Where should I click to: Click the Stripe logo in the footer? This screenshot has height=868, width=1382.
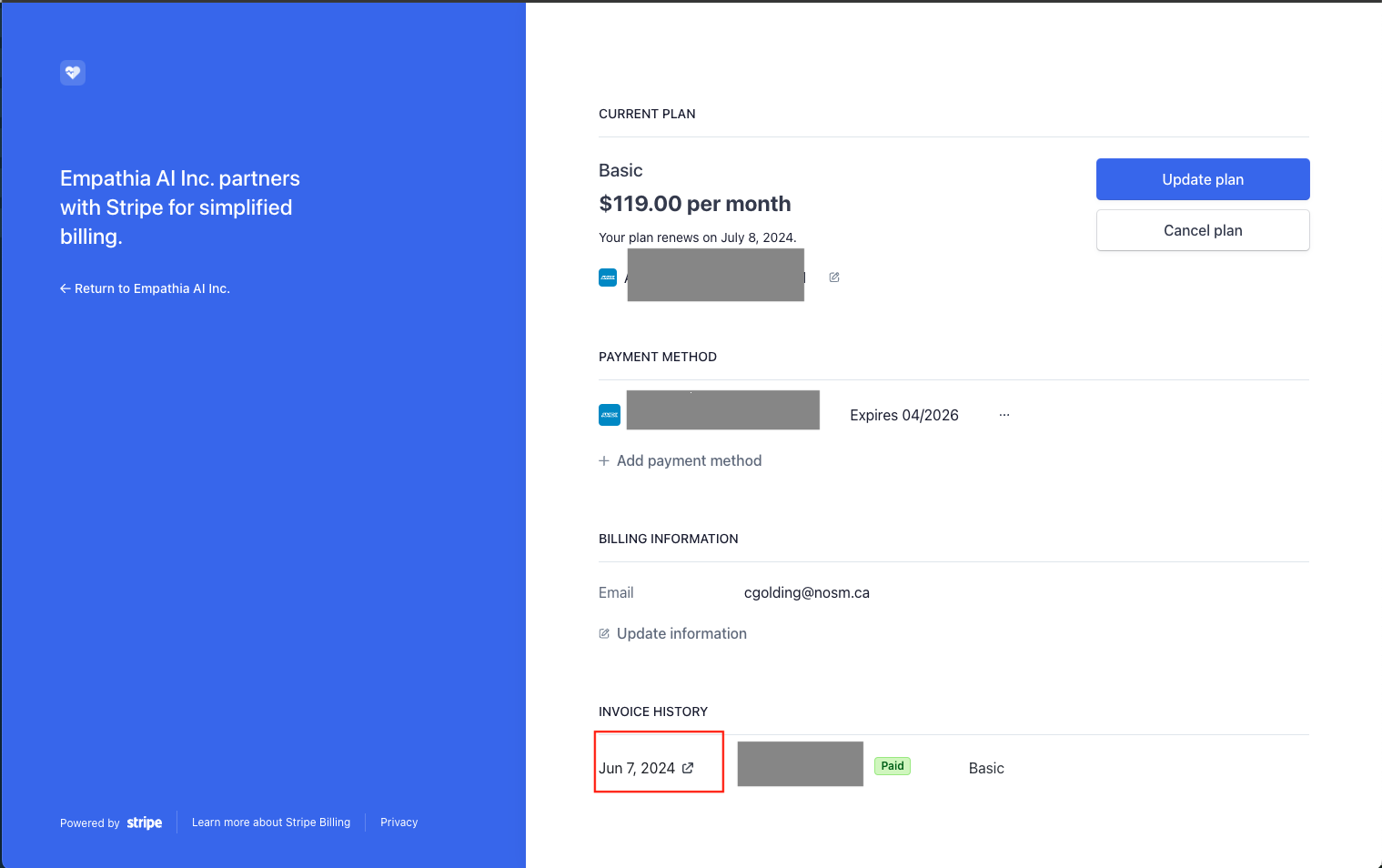pos(145,823)
